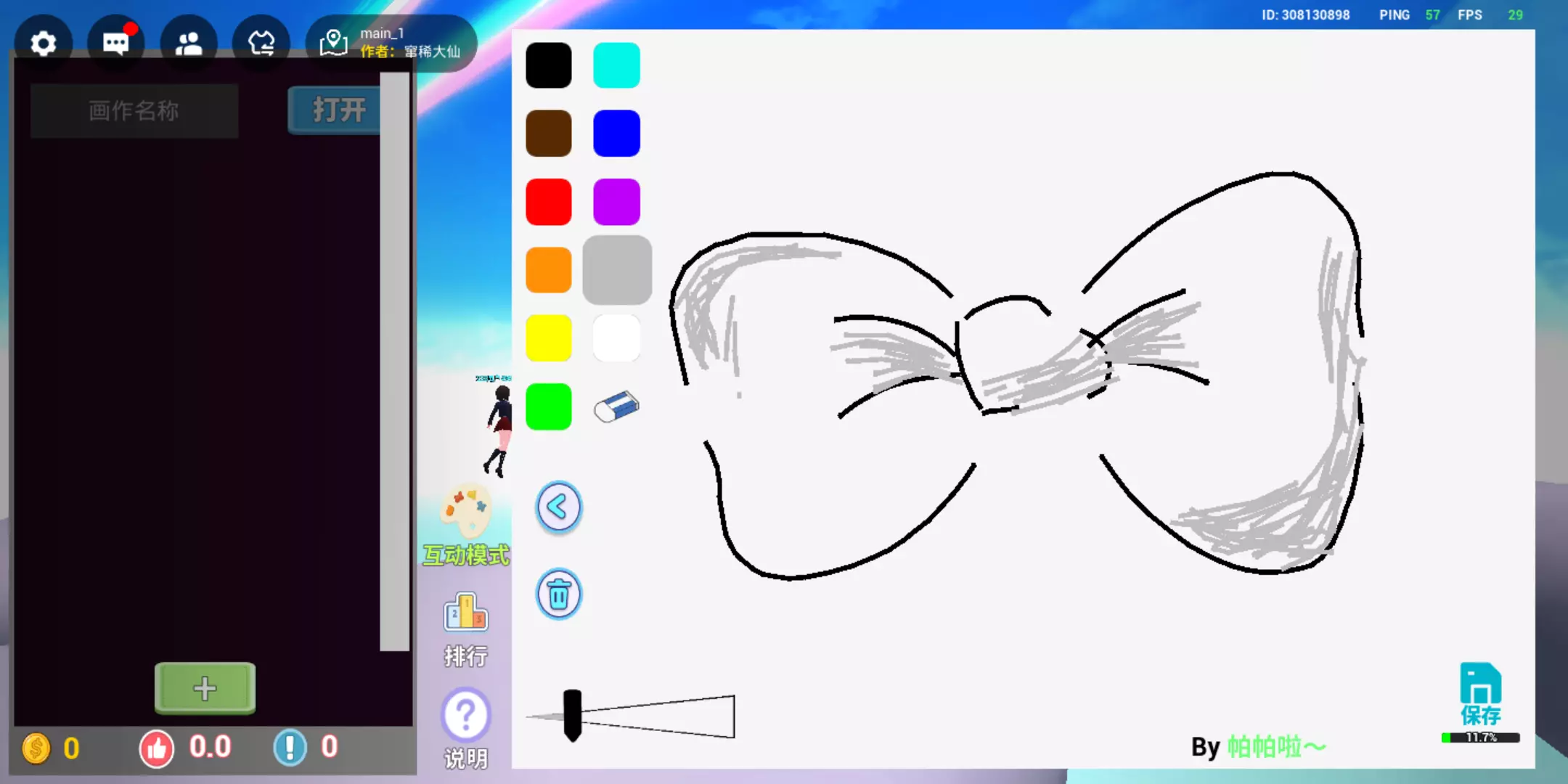
Task: Click the brush size slider handle
Action: coord(572,715)
